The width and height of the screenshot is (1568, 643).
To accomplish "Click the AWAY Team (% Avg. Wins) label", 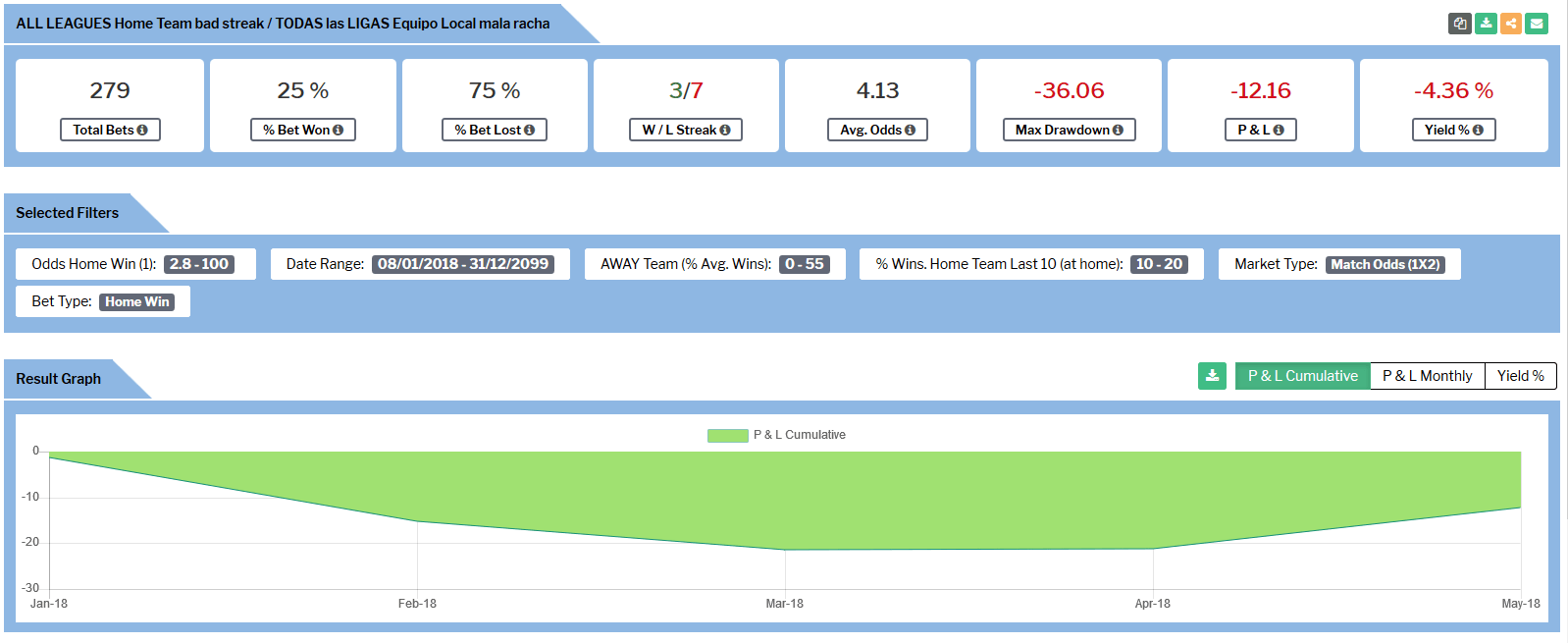I will coord(686,264).
